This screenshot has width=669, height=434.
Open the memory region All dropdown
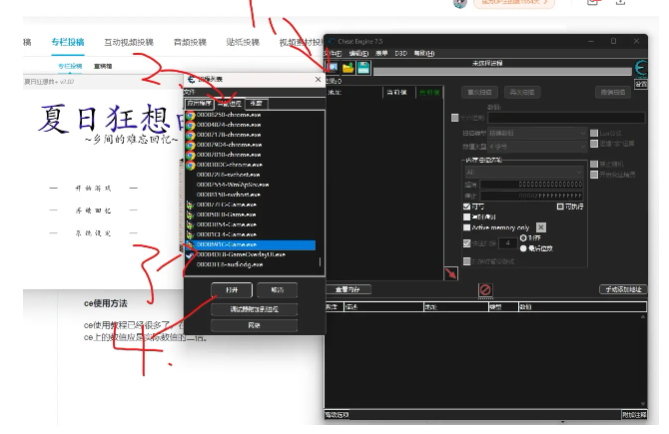click(x=524, y=172)
